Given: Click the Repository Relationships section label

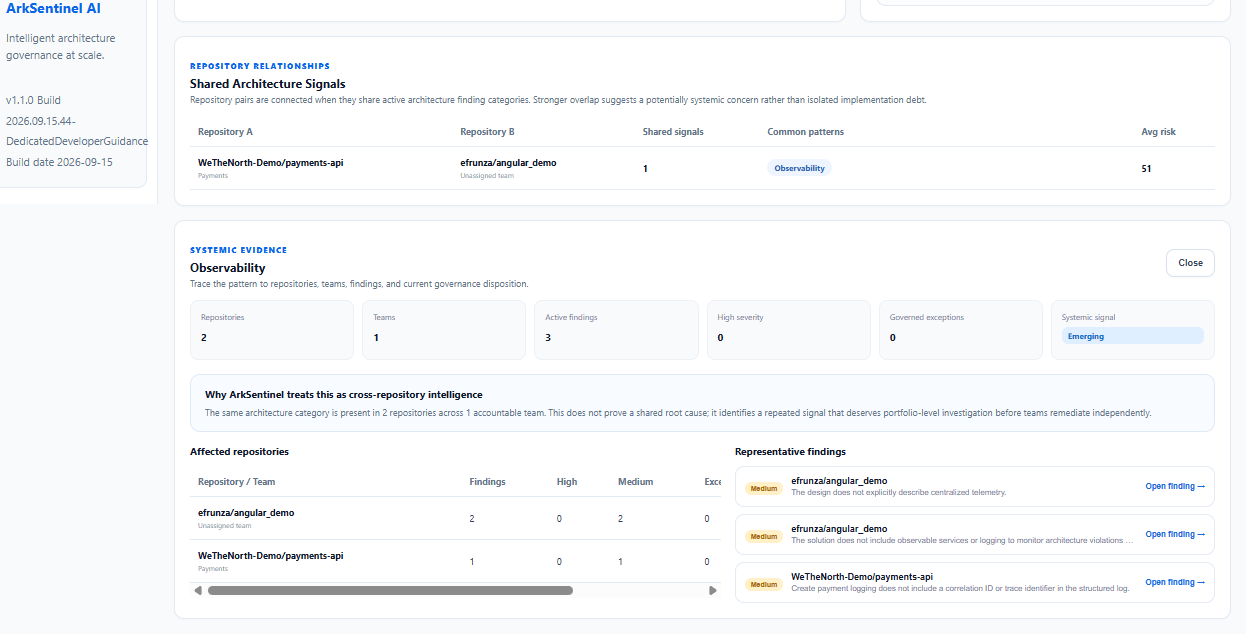Looking at the screenshot, I should 260,66.
